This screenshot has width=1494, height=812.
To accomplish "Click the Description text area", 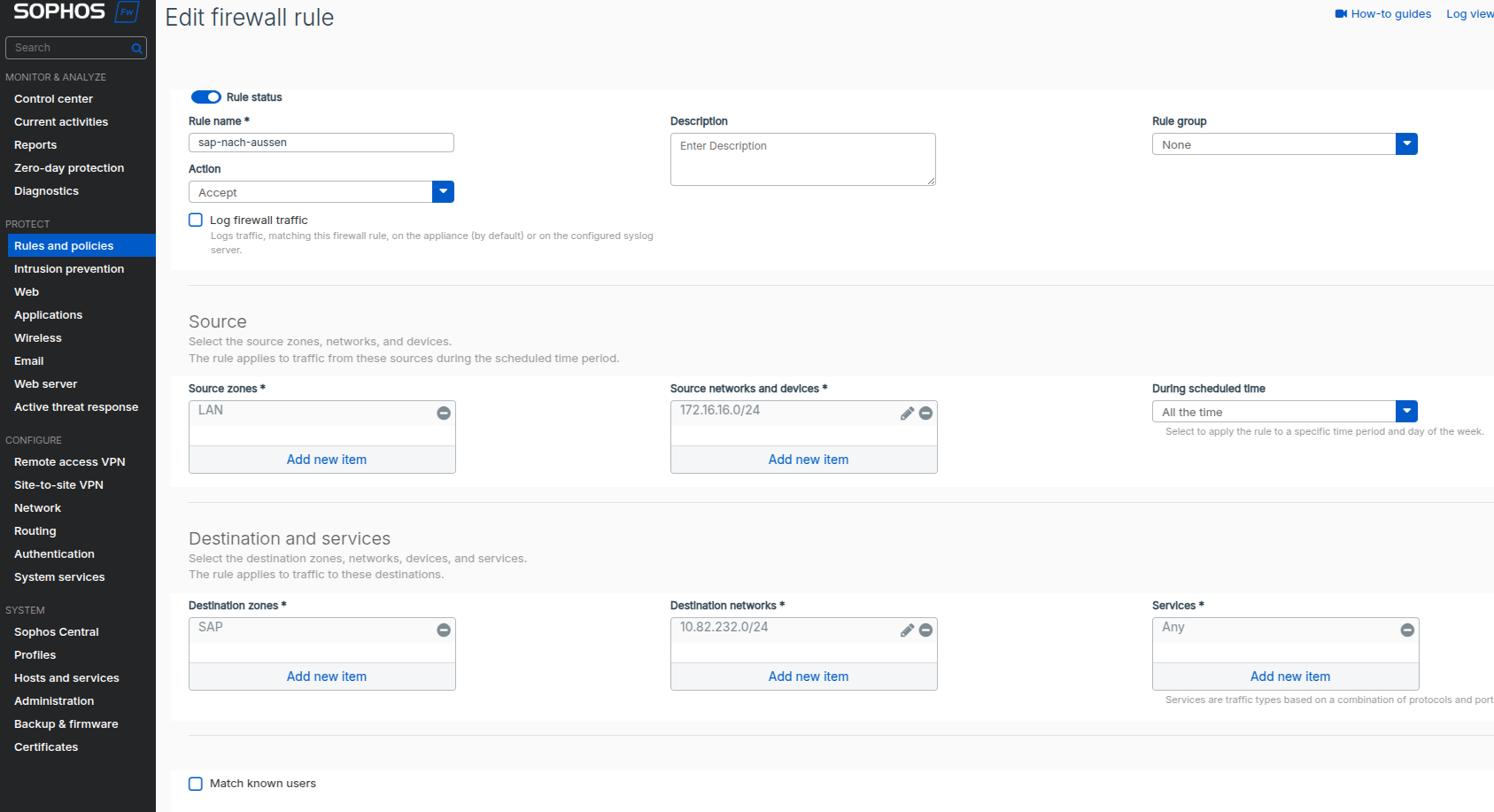I will click(802, 159).
